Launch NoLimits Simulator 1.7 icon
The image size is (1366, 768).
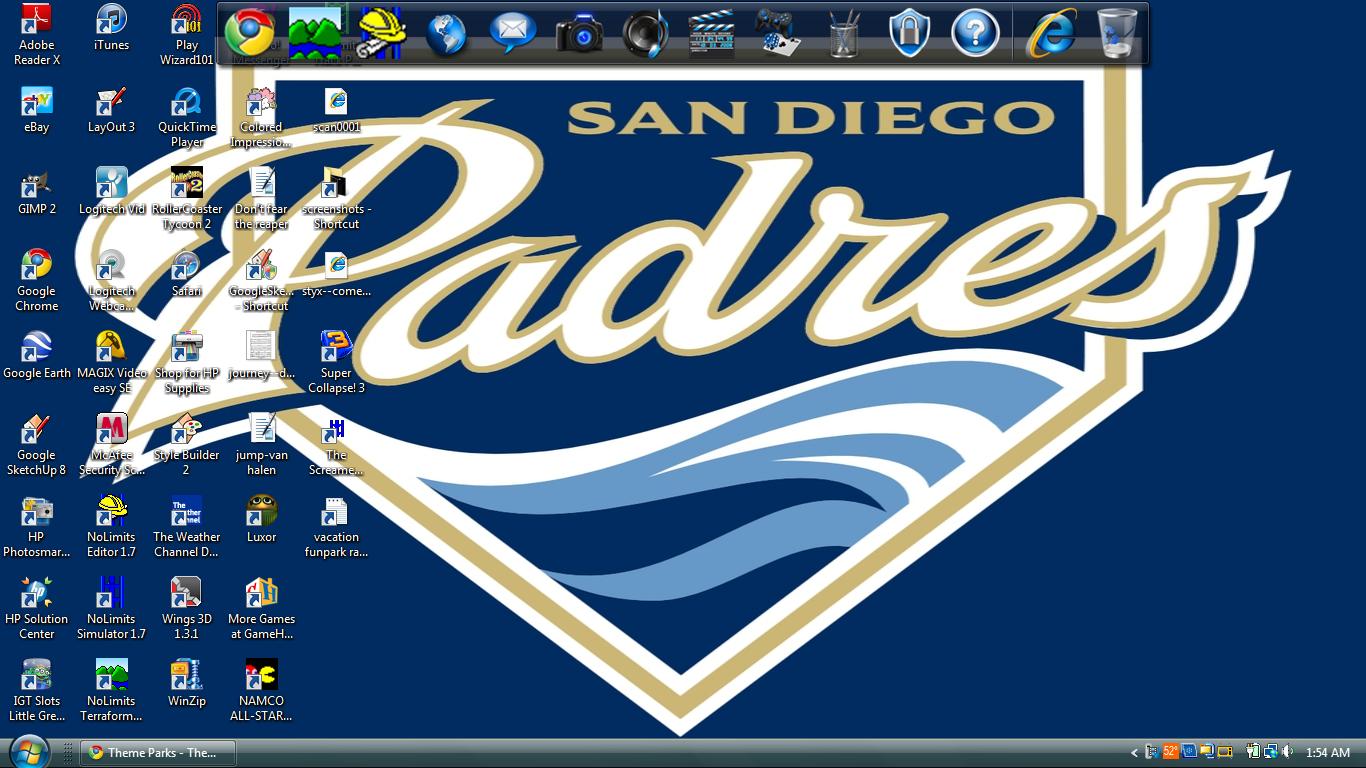111,609
